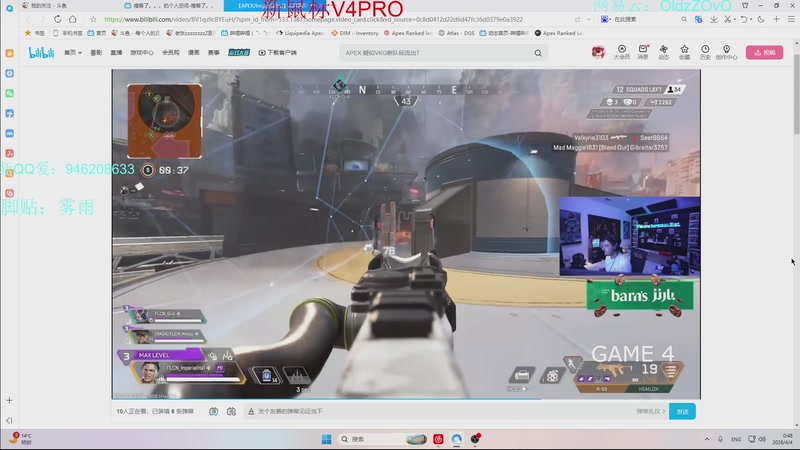Open Atlas - DGS bookmark

click(x=457, y=33)
